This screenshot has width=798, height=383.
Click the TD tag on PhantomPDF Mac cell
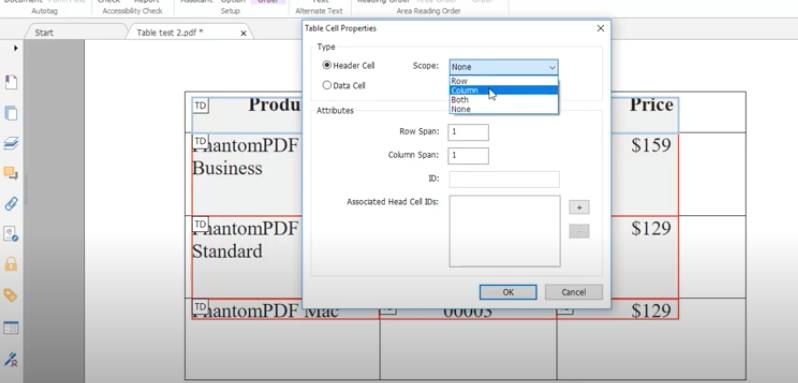point(201,306)
